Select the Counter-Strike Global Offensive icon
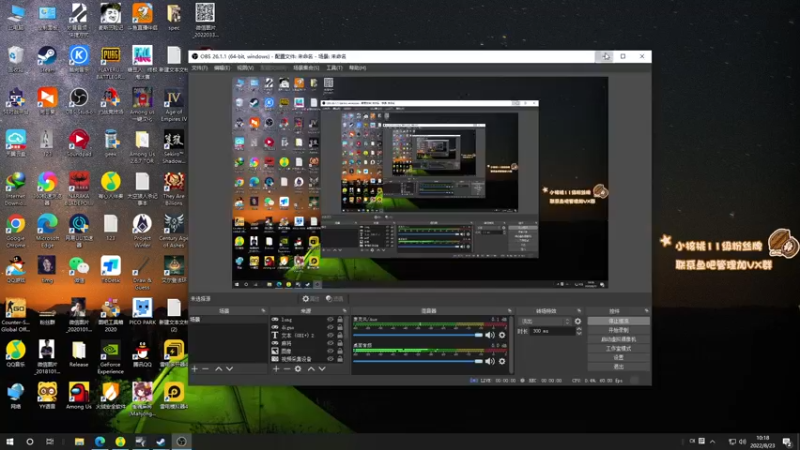The height and width of the screenshot is (450, 800). point(15,315)
